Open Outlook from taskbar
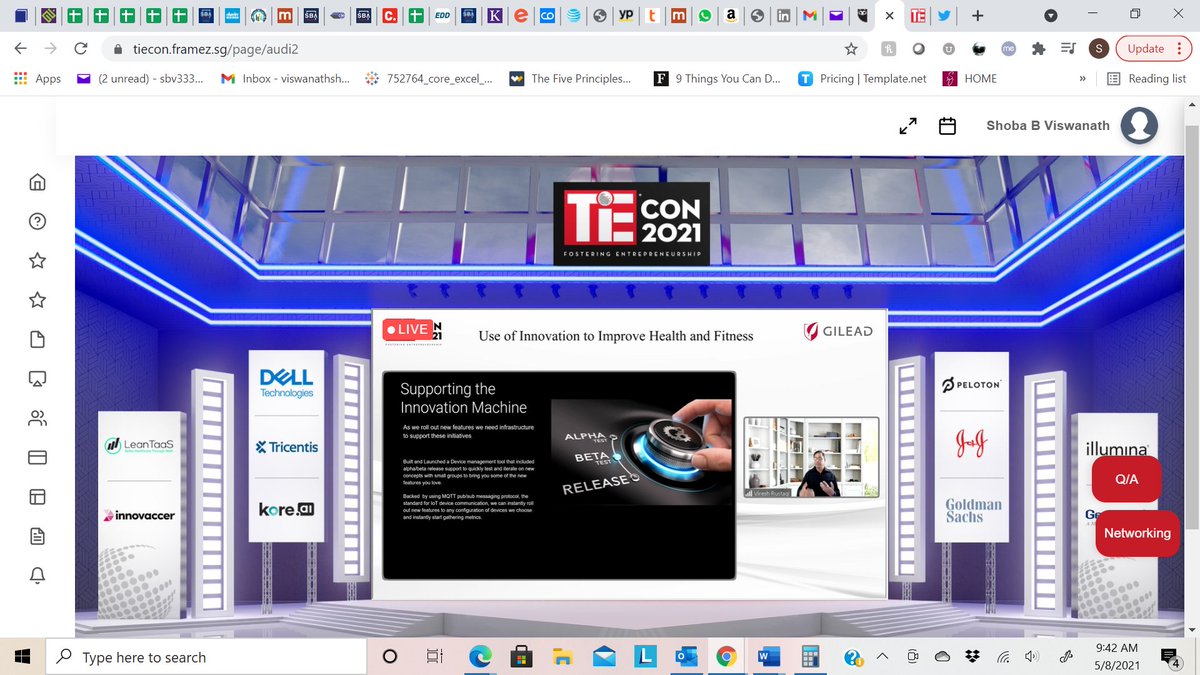This screenshot has height=675, width=1200. (x=686, y=657)
